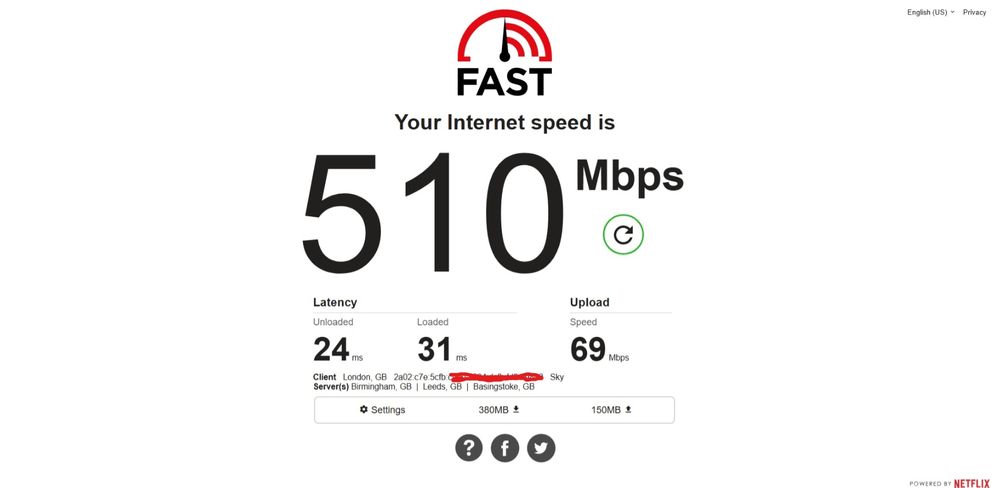Expand the English (US) language dropdown
Viewport: 998px width, 488px height.
(x=931, y=12)
